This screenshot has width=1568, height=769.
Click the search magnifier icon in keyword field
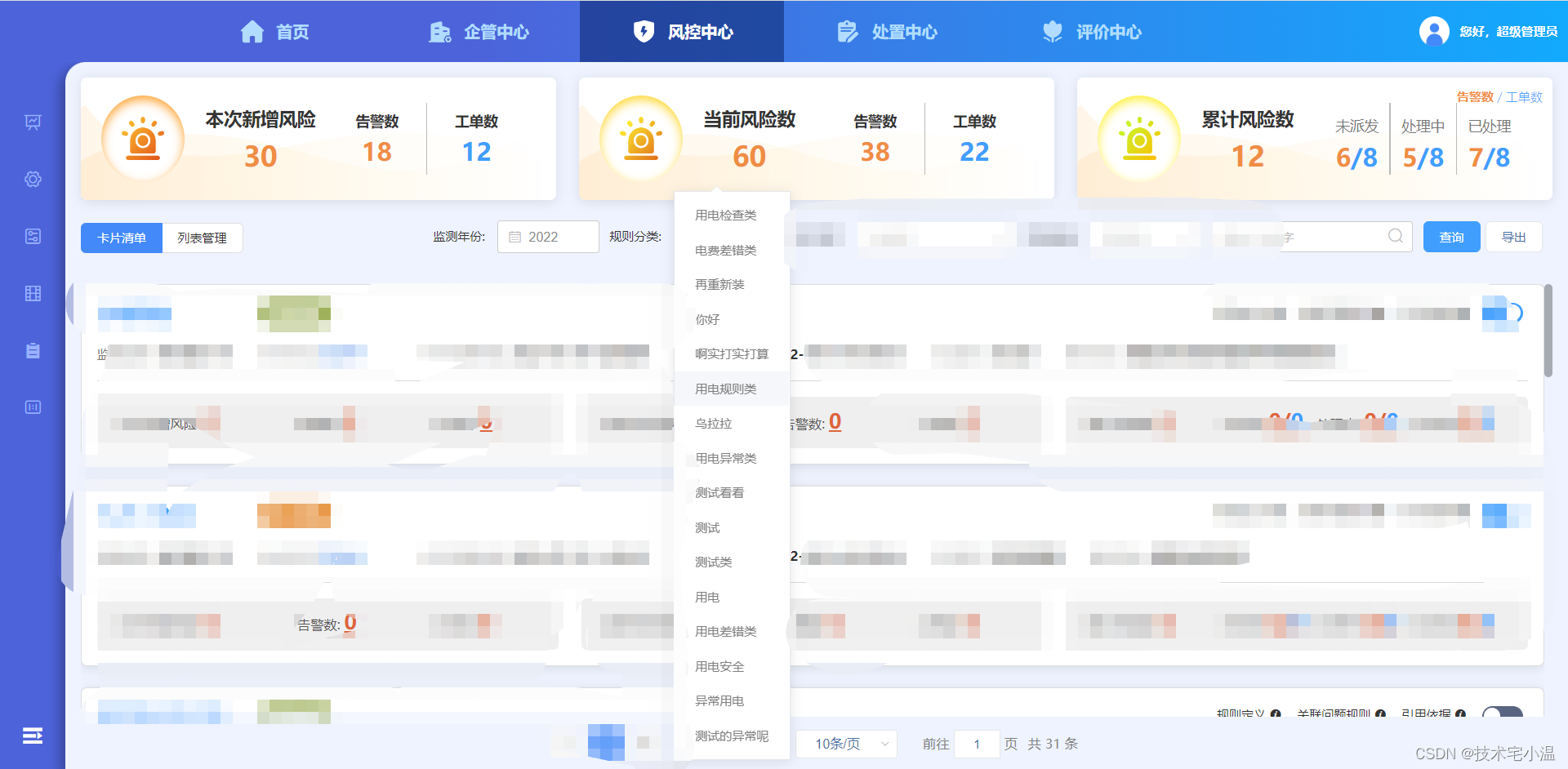[1396, 236]
